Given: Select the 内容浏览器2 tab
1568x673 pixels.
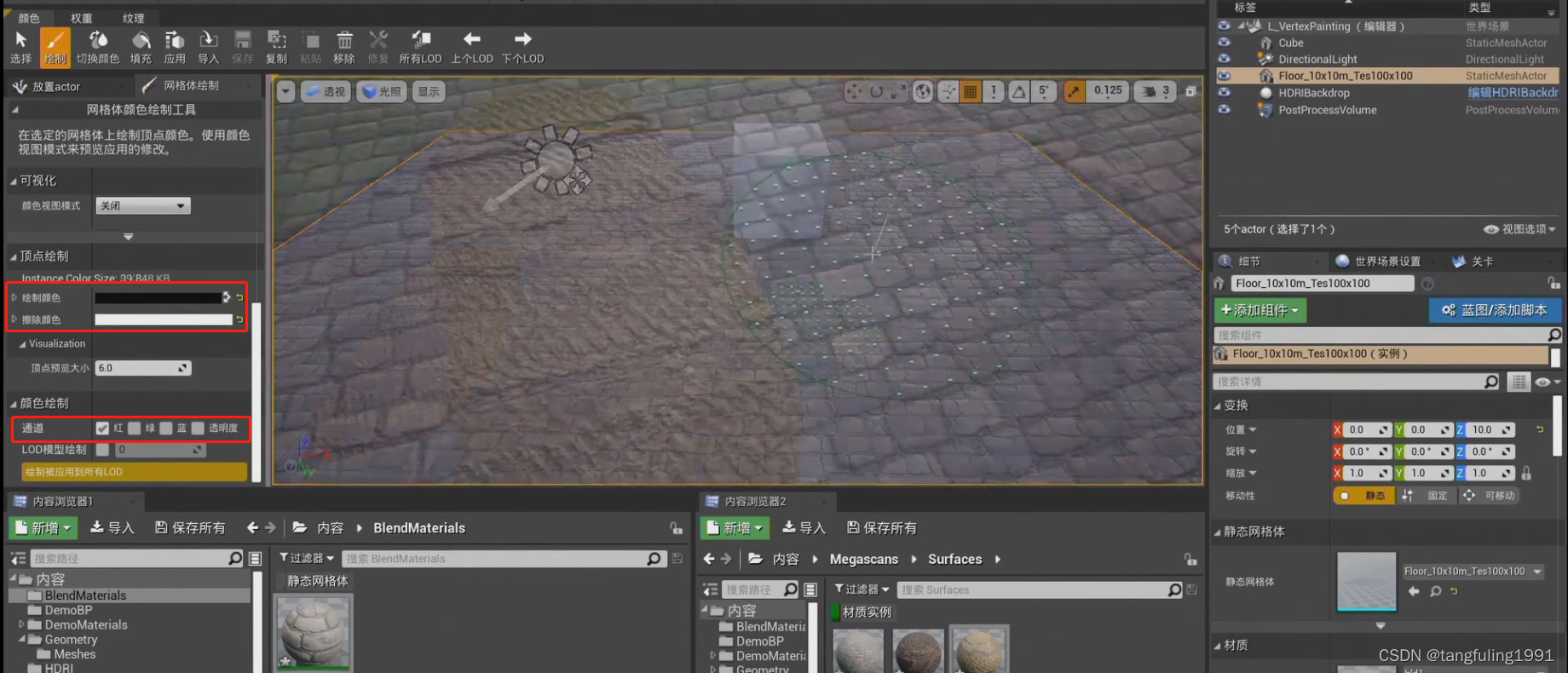Looking at the screenshot, I should click(x=755, y=501).
